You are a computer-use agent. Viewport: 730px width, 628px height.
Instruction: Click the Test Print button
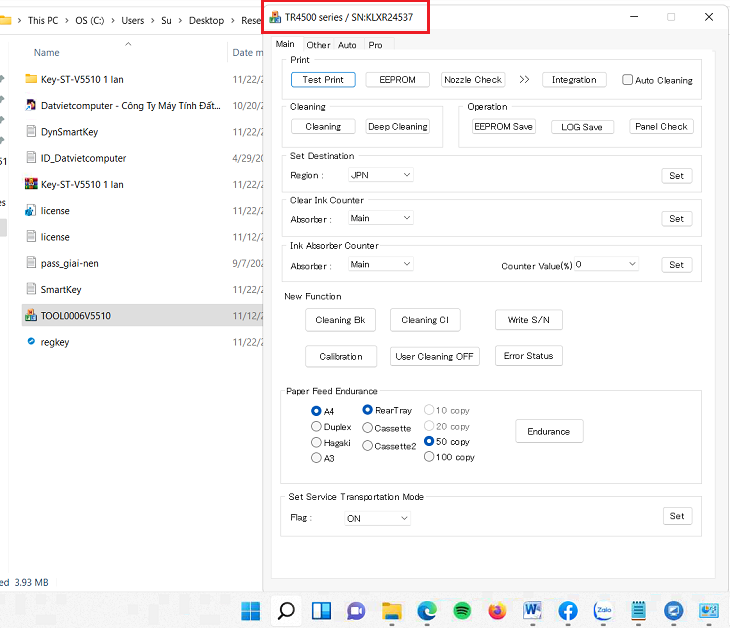pyautogui.click(x=323, y=80)
